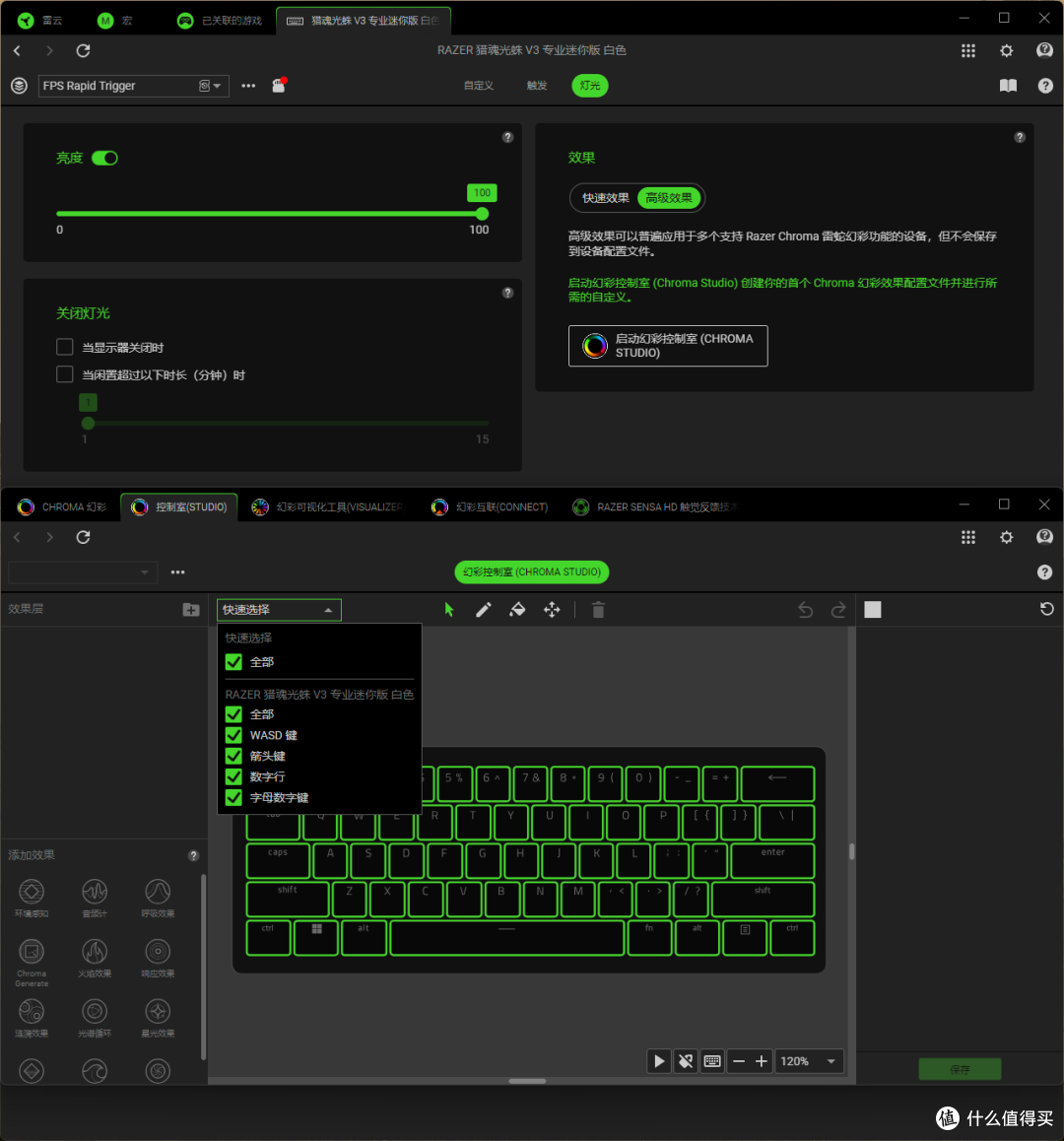Choose the selection arrow tool in Chroma Studio
The height and width of the screenshot is (1141, 1064).
click(x=449, y=610)
